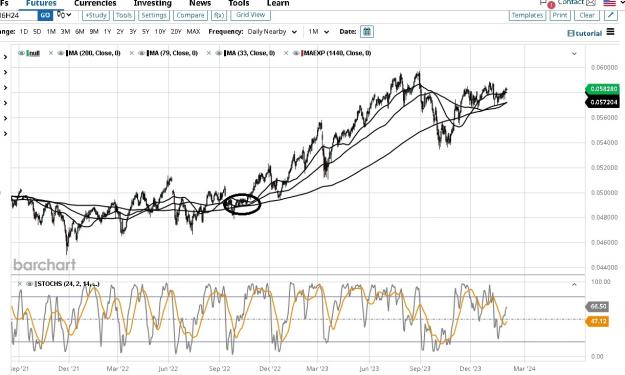The width and height of the screenshot is (625, 375).
Task: Click the orange 47.12 stochastic value label
Action: coord(597,321)
